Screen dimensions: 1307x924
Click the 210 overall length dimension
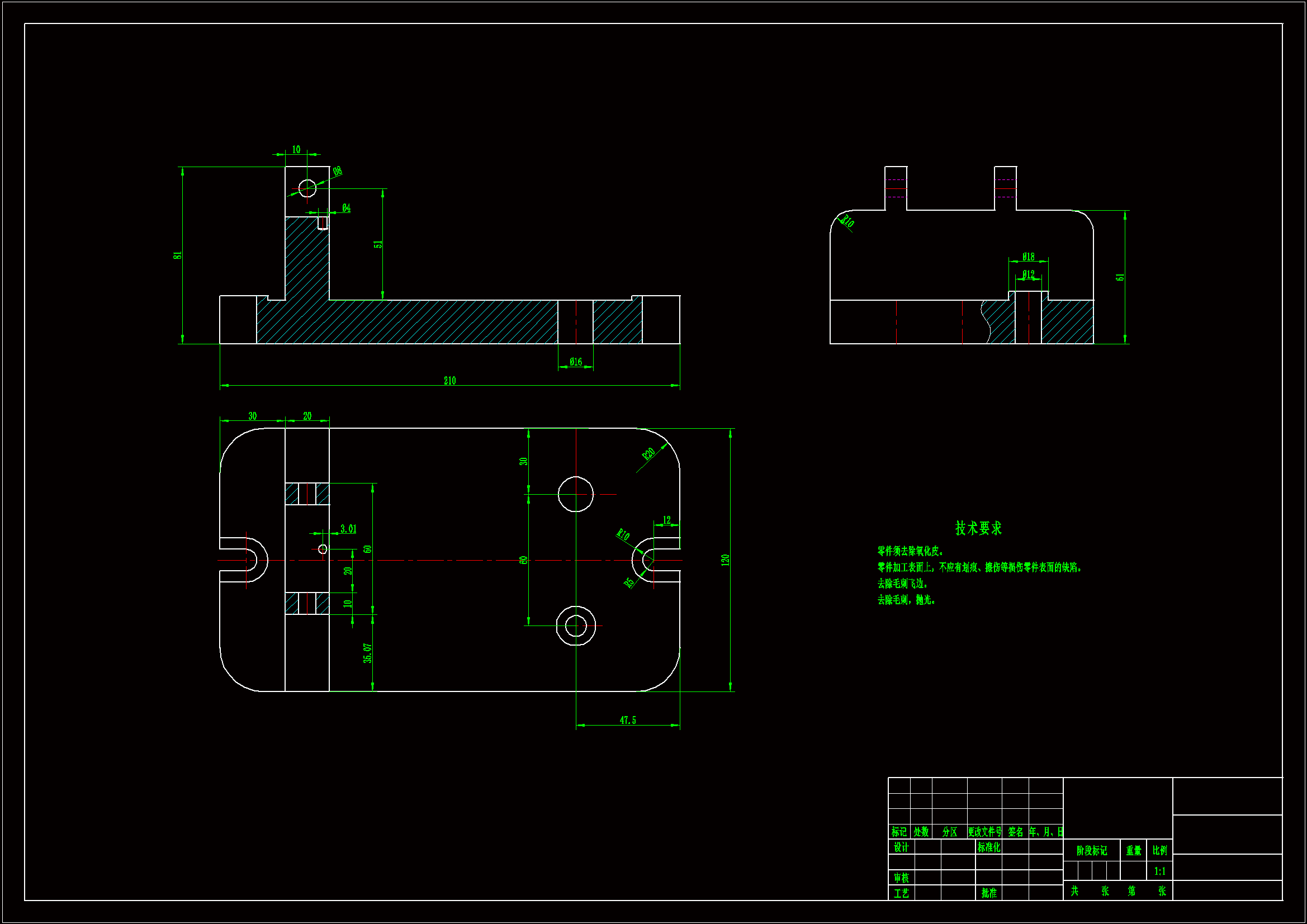tap(449, 380)
